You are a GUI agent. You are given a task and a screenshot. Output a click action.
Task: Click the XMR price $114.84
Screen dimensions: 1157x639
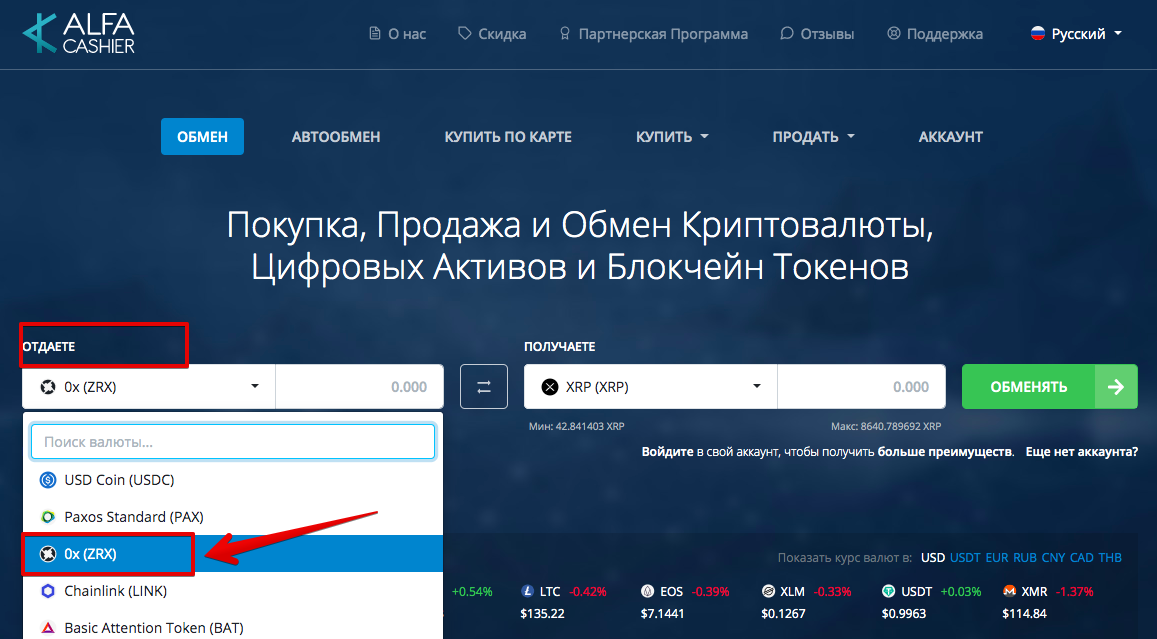coord(1024,613)
